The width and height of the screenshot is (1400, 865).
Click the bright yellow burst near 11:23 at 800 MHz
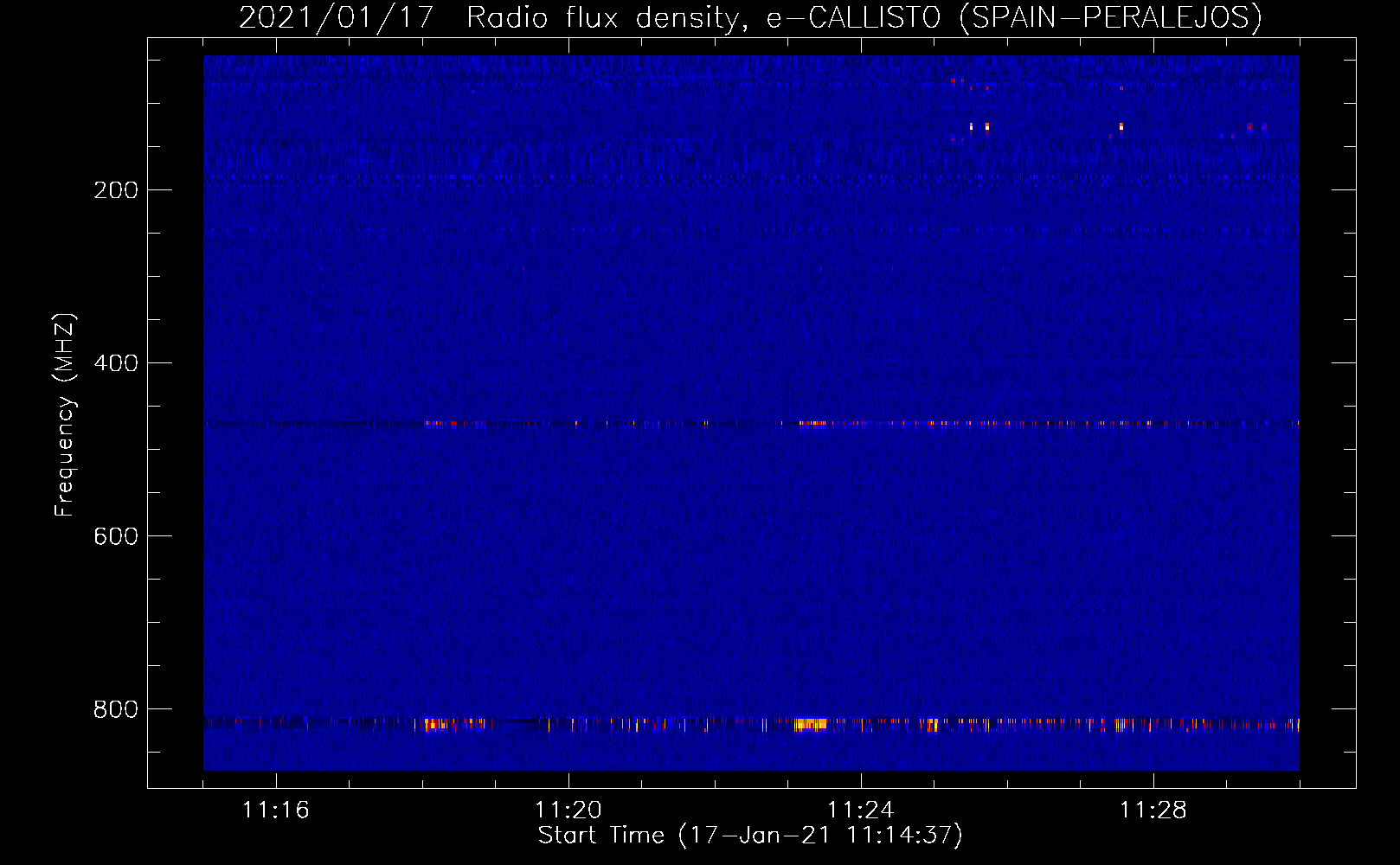click(811, 724)
